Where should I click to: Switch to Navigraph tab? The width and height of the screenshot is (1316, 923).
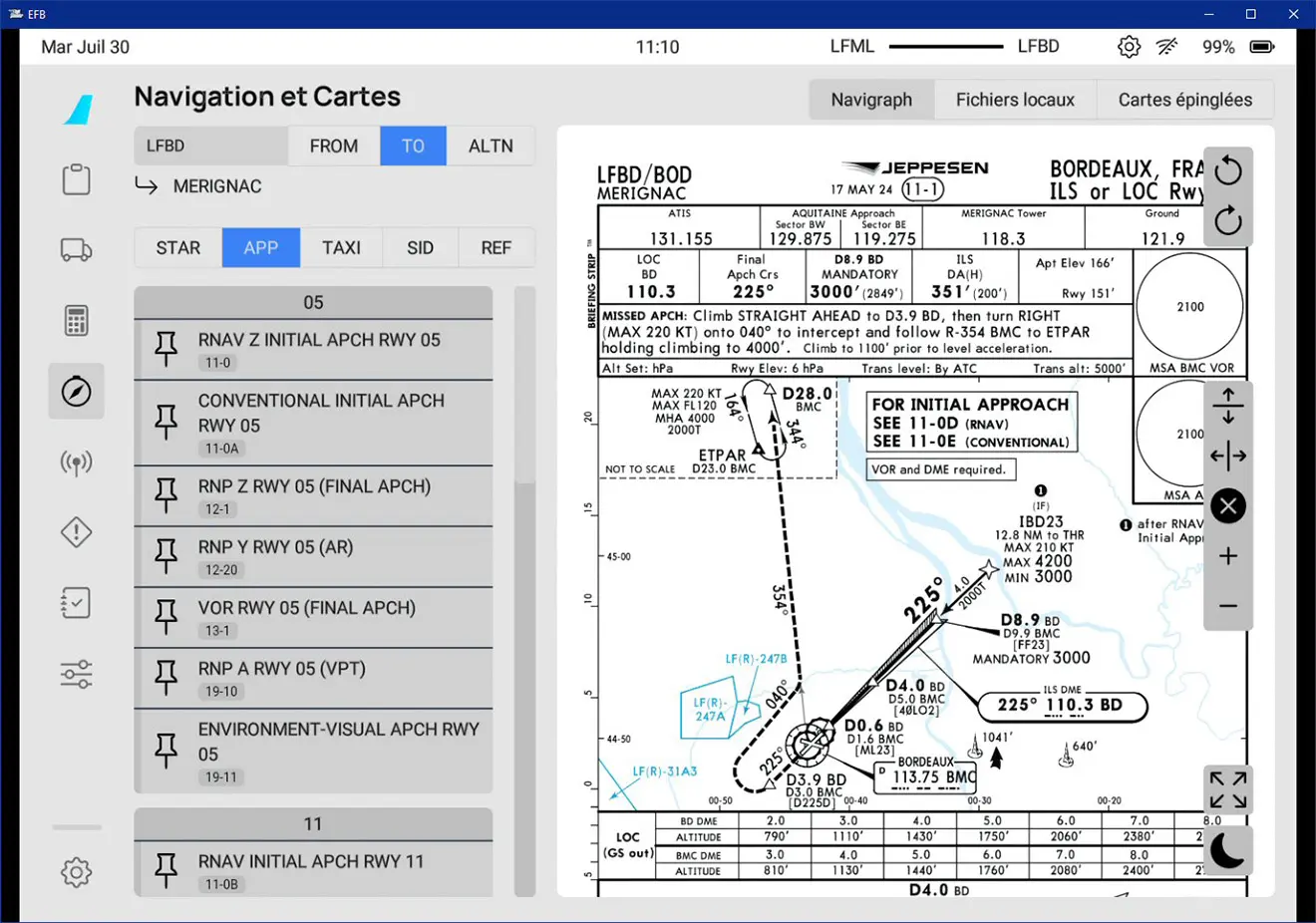871,100
